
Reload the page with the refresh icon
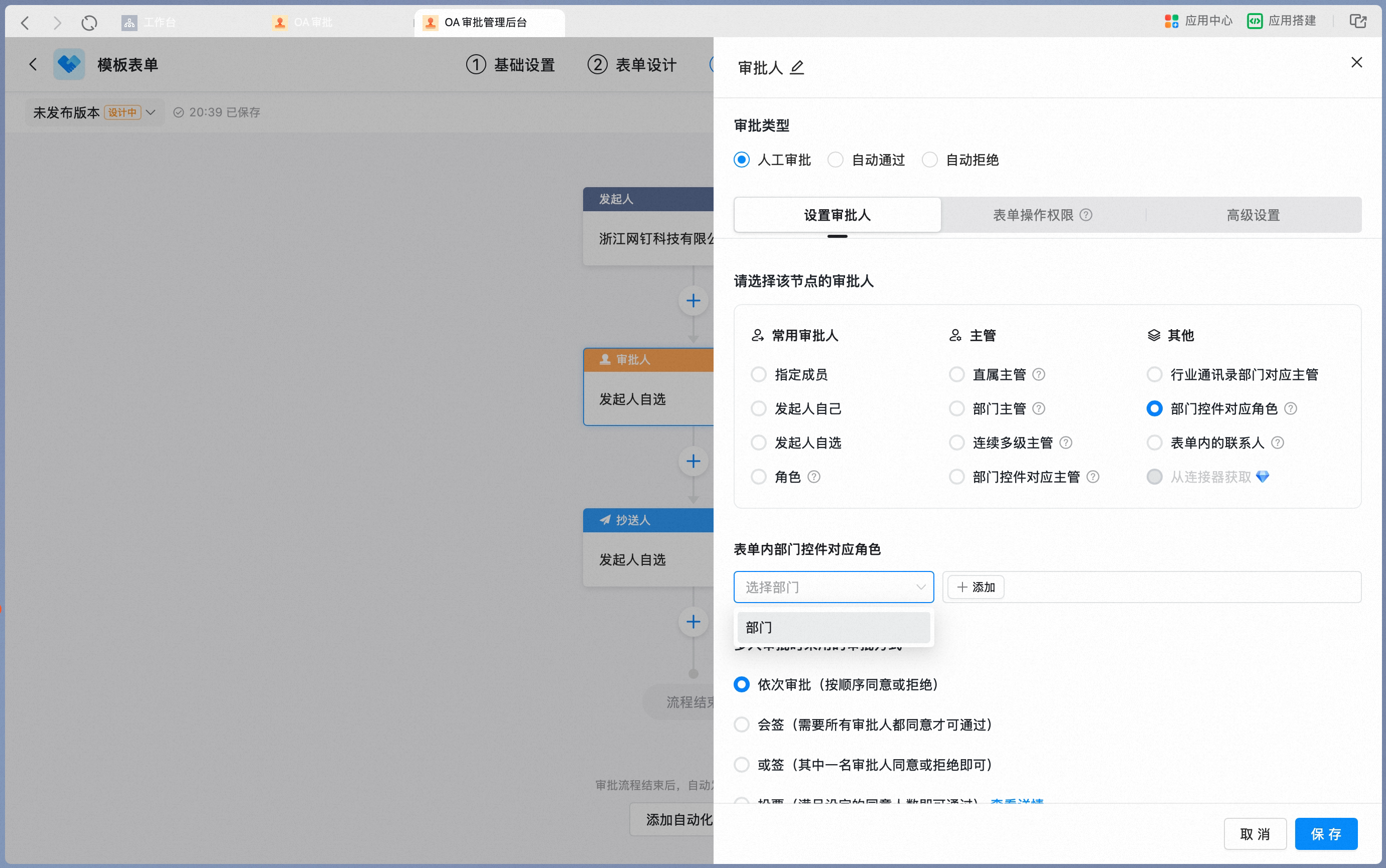coord(89,23)
